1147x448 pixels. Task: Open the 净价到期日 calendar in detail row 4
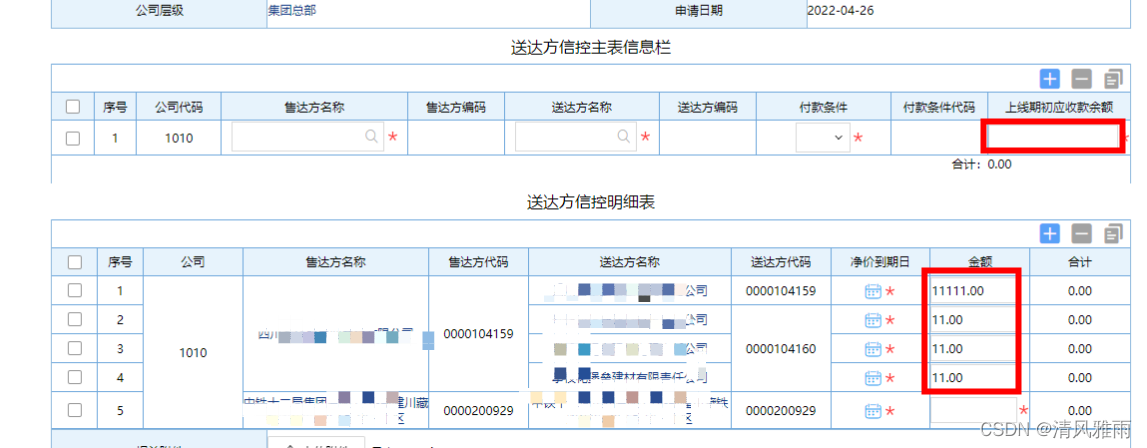pos(873,378)
